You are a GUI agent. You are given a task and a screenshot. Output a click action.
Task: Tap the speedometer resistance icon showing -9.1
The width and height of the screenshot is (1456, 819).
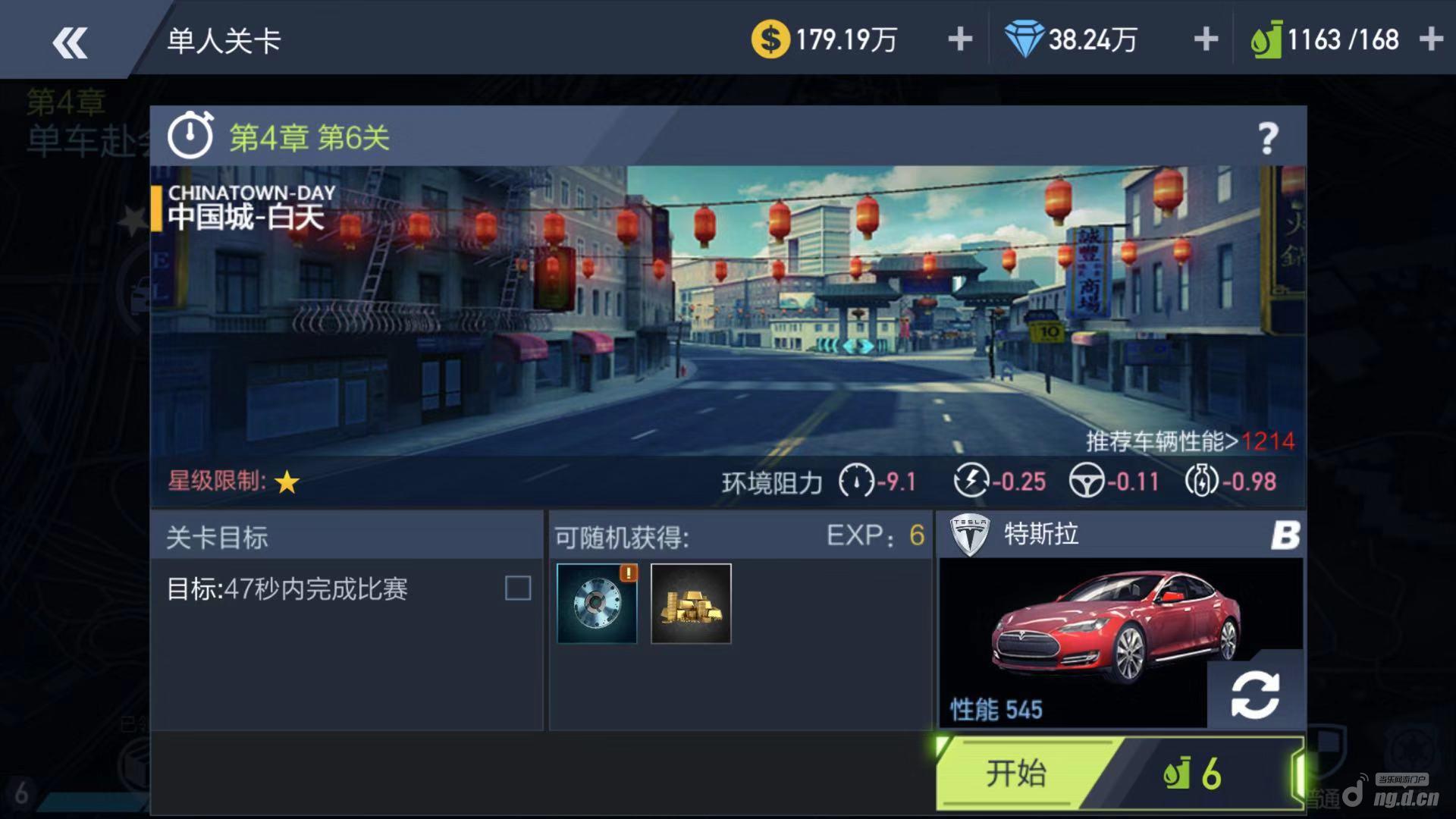coord(856,481)
